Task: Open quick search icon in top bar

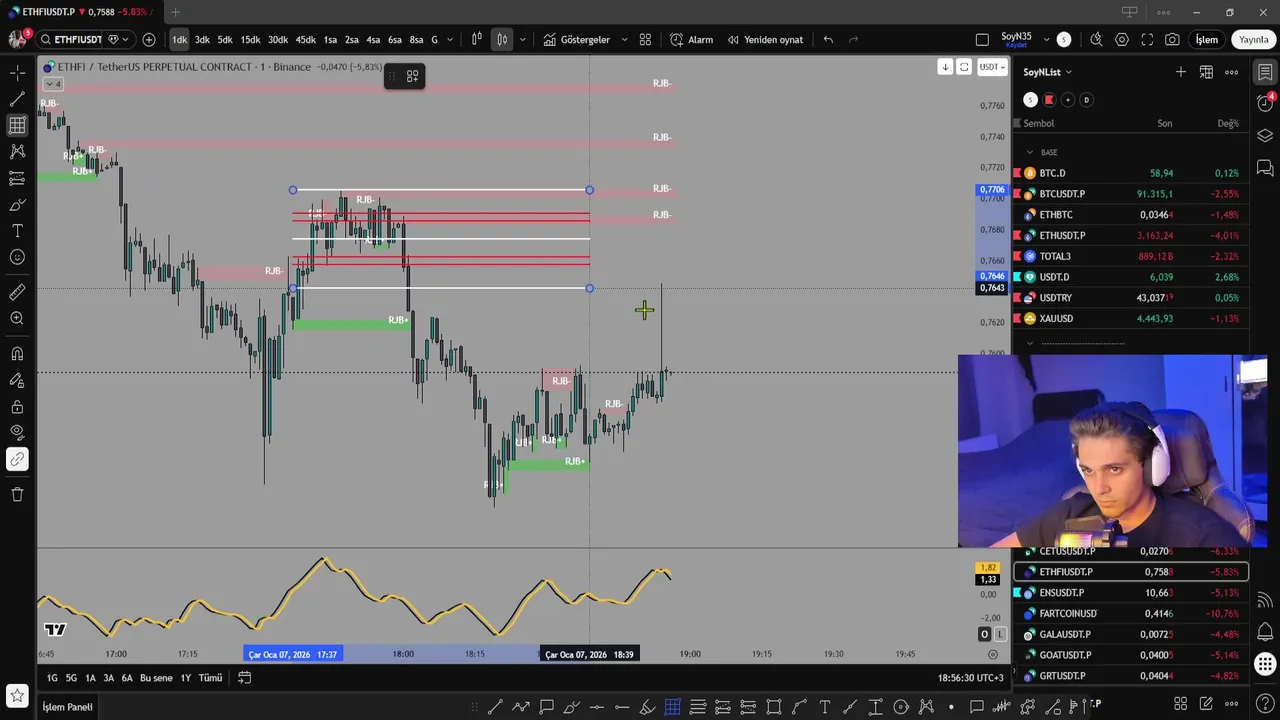Action: (x=1096, y=40)
